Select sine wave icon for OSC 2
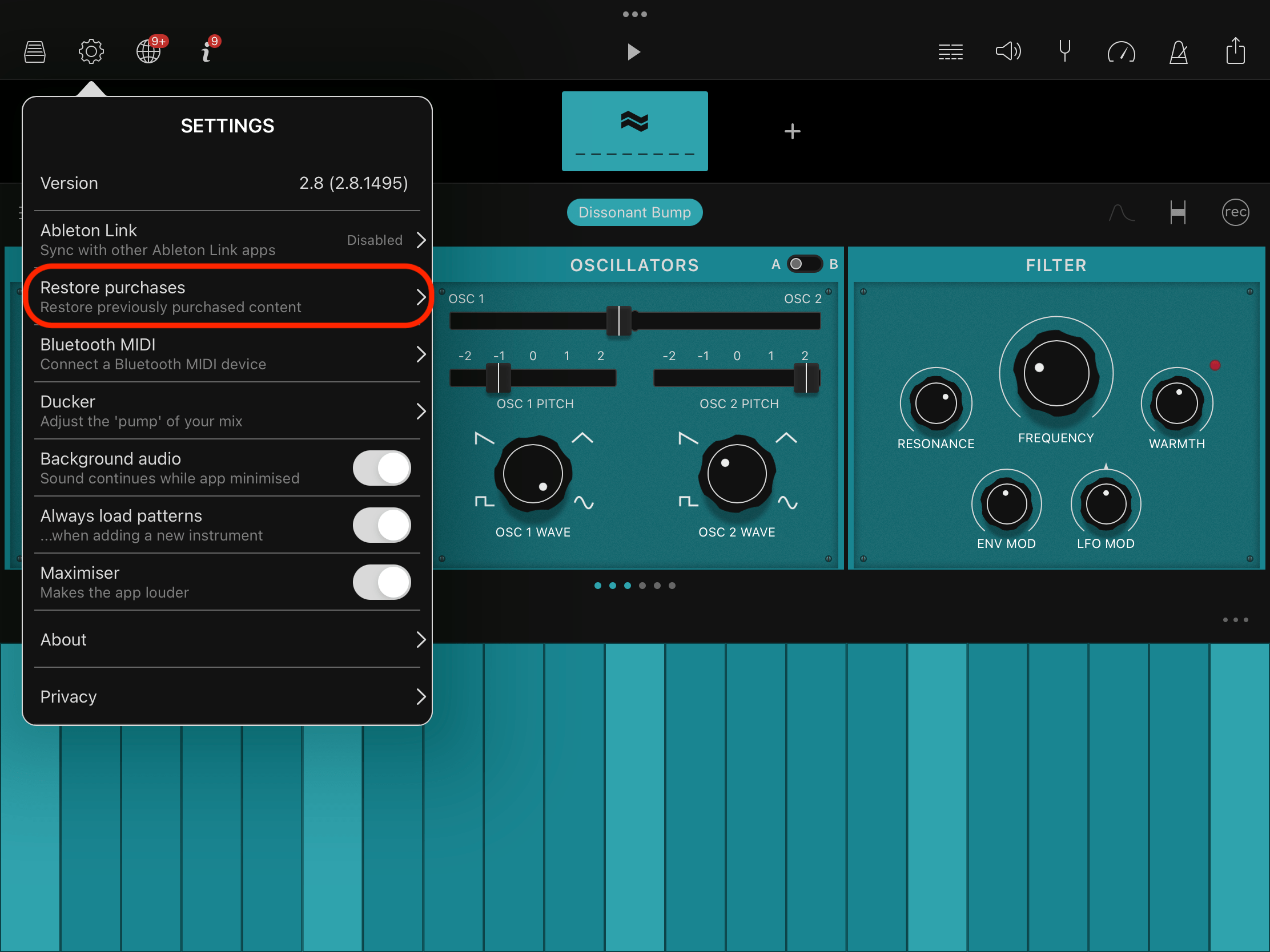The image size is (1270, 952). click(787, 503)
